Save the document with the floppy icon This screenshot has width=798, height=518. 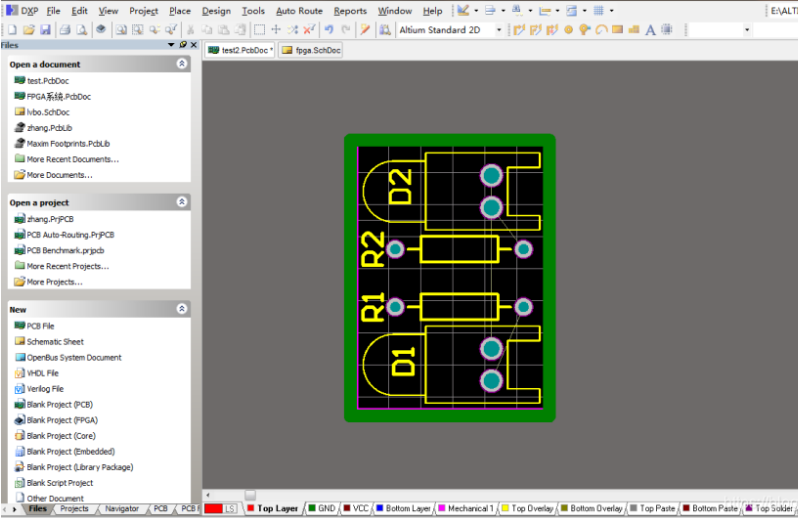point(45,30)
